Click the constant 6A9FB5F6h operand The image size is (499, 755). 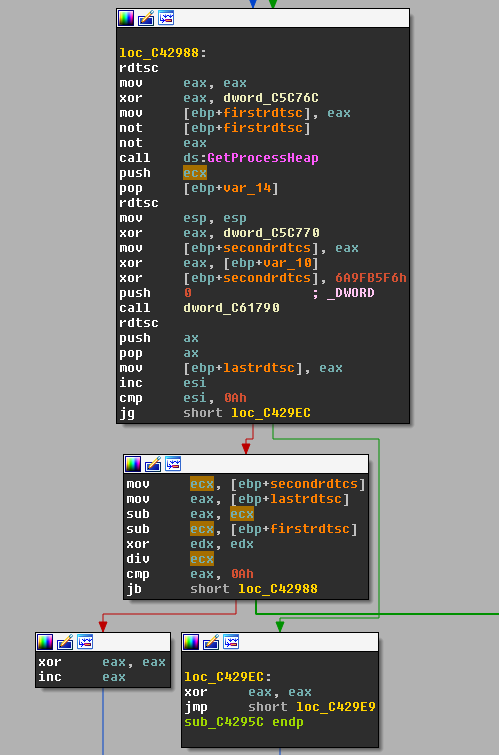(x=371, y=278)
